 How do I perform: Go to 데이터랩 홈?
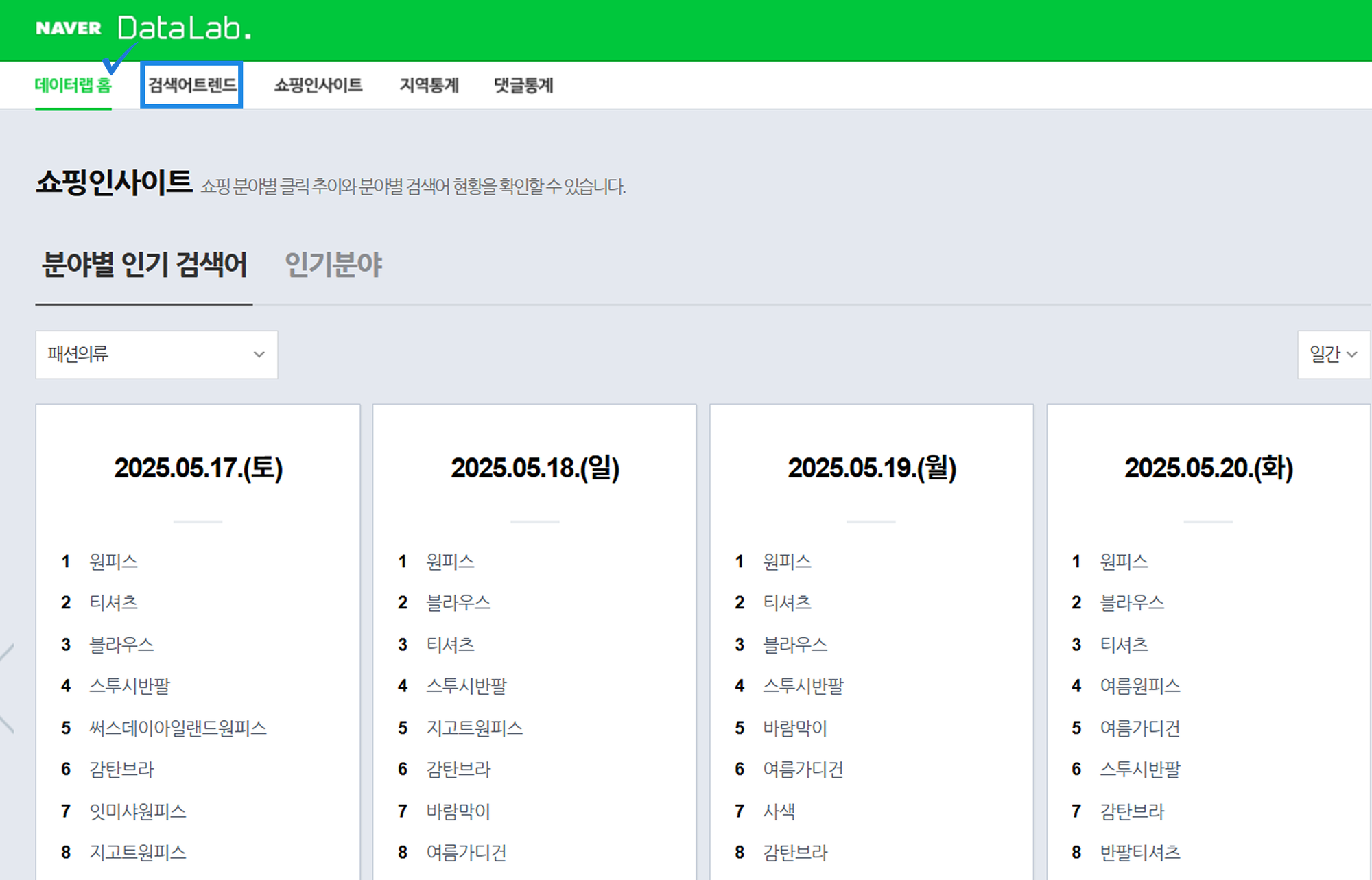click(x=72, y=85)
